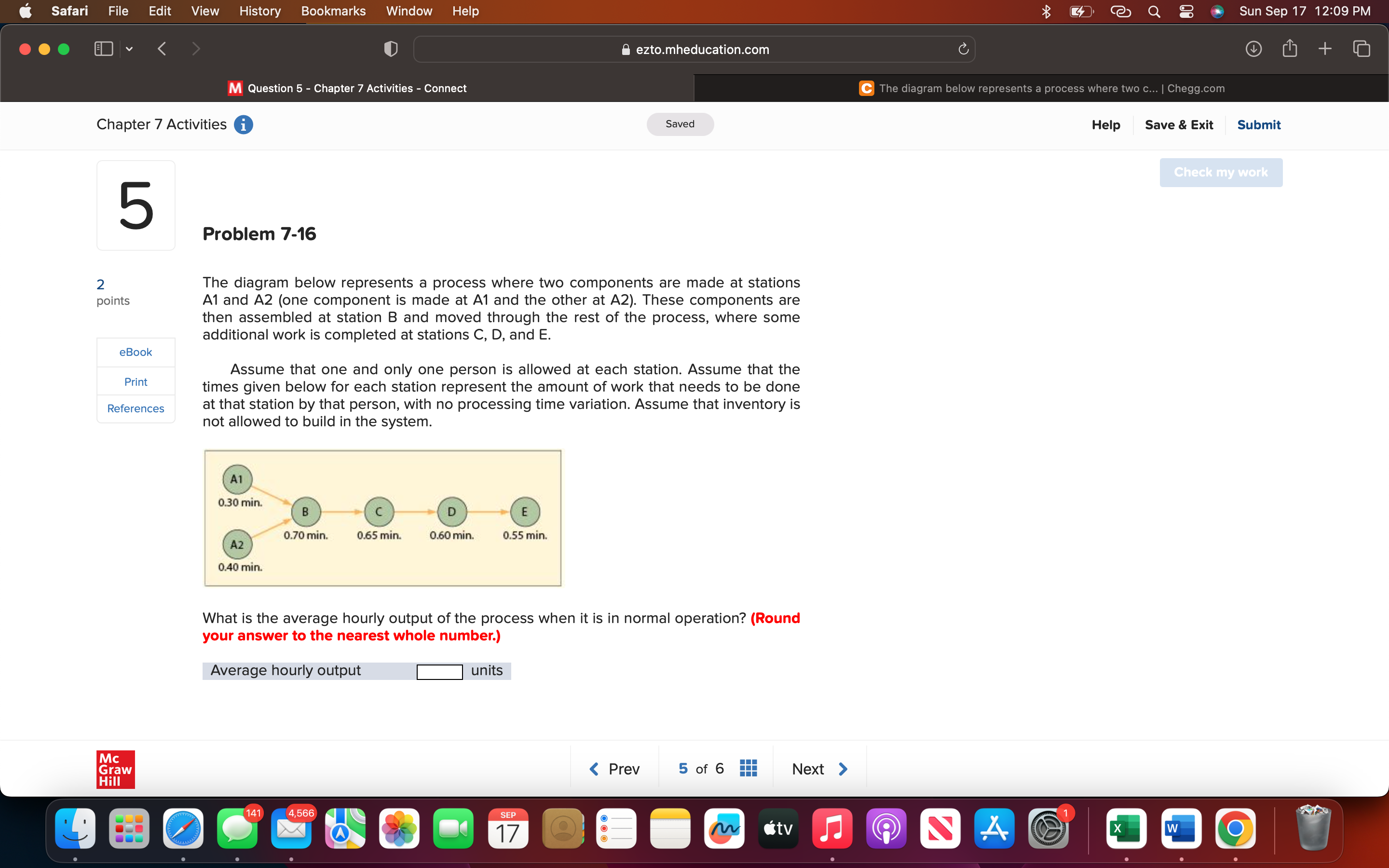The height and width of the screenshot is (868, 1389).
Task: Open the question grid navigator icon
Action: click(749, 768)
